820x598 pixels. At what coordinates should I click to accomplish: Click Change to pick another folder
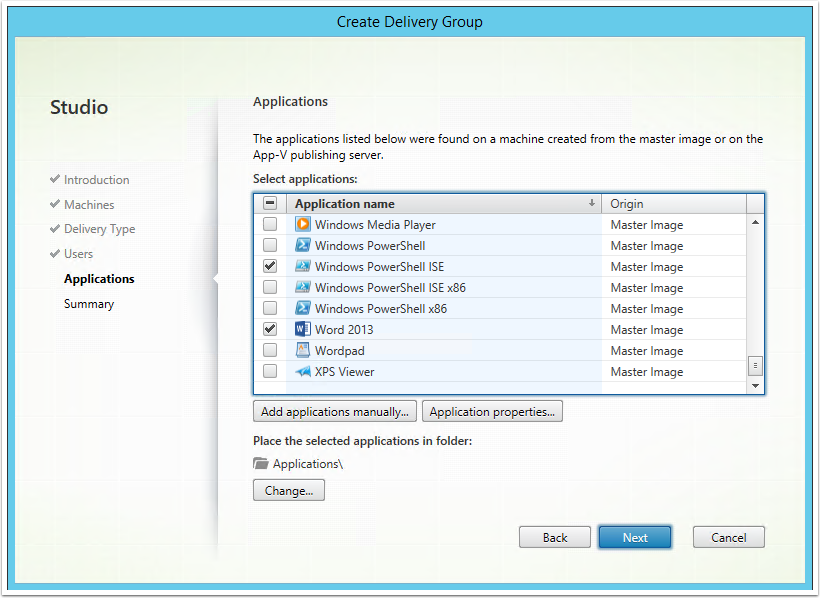pos(289,490)
